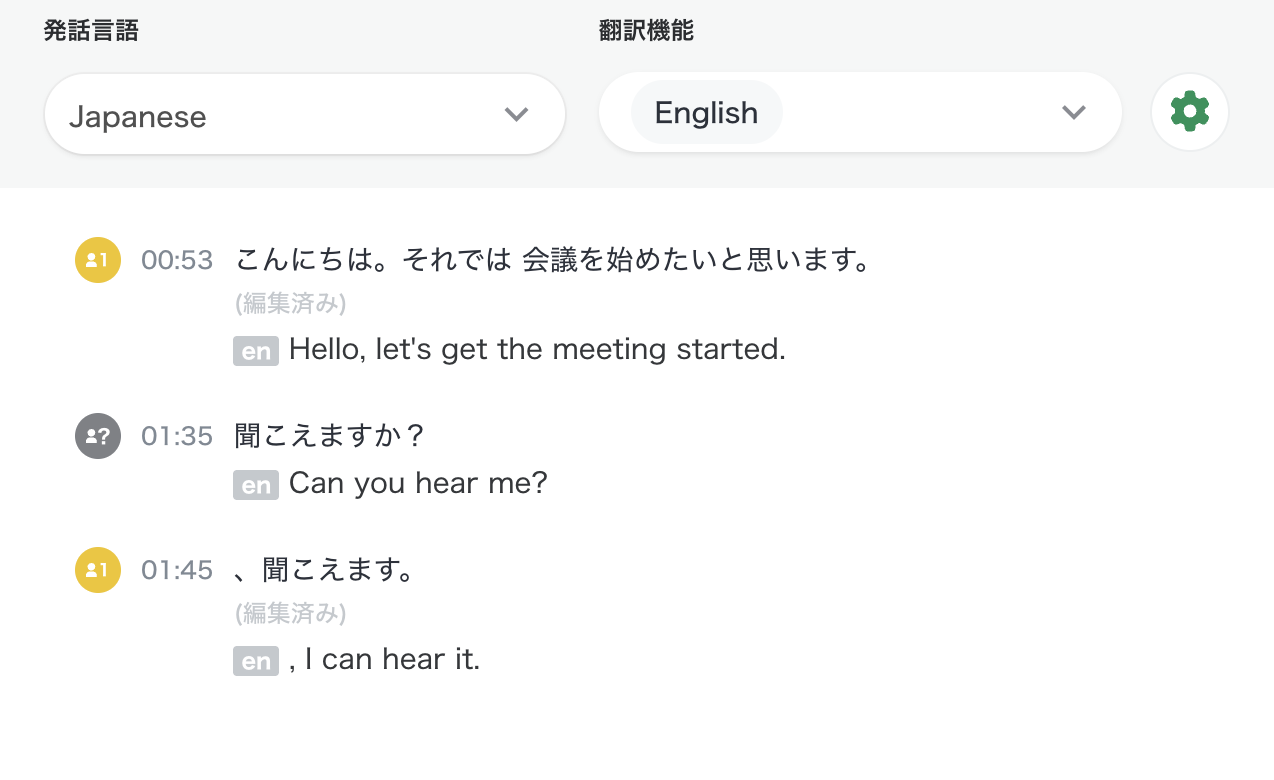Click the en badge beside "Can you hear me?"

(x=256, y=485)
